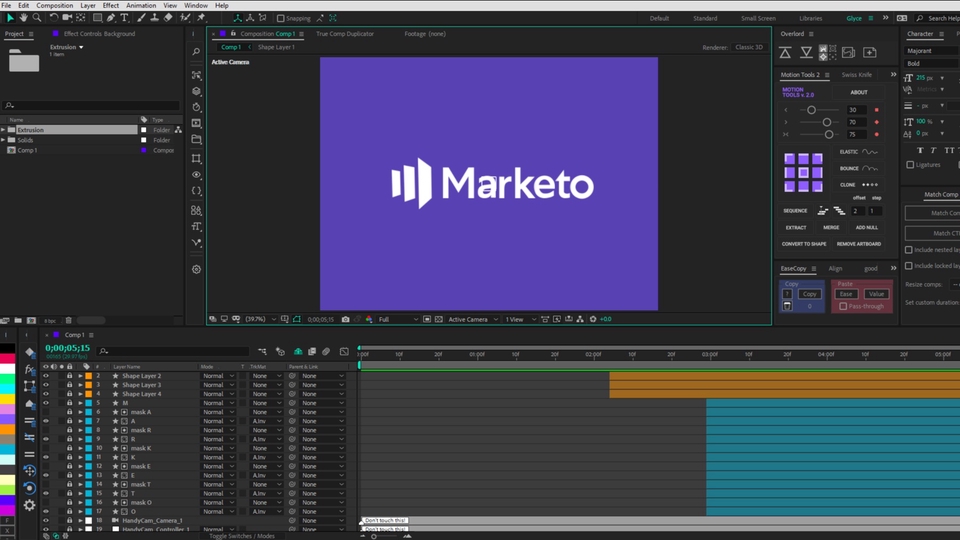Hide Shape Layer 2 using its eye icon
This screenshot has width=960, height=540.
point(45,376)
